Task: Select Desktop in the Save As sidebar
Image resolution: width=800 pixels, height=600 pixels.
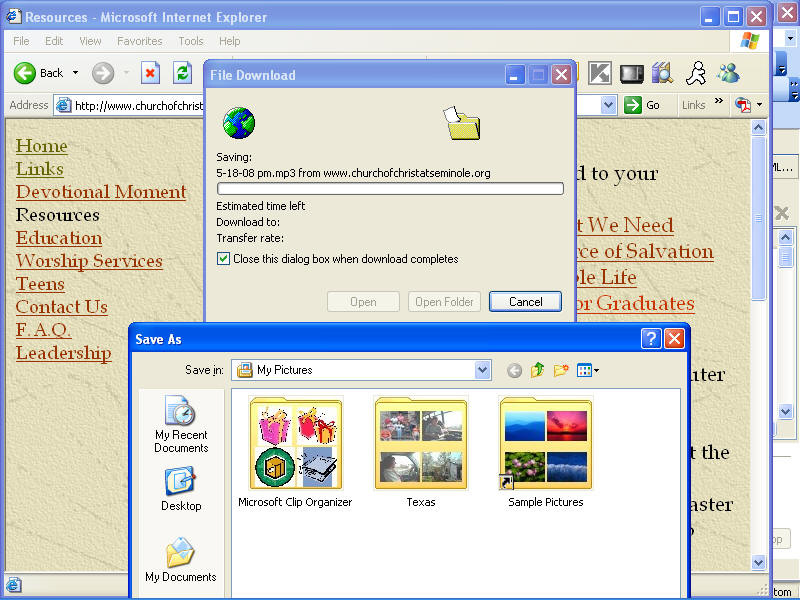Action: coord(181,489)
